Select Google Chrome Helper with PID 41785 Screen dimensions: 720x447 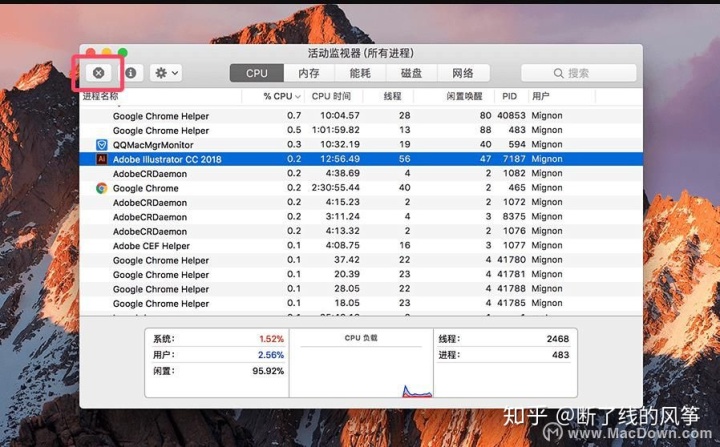(361, 303)
